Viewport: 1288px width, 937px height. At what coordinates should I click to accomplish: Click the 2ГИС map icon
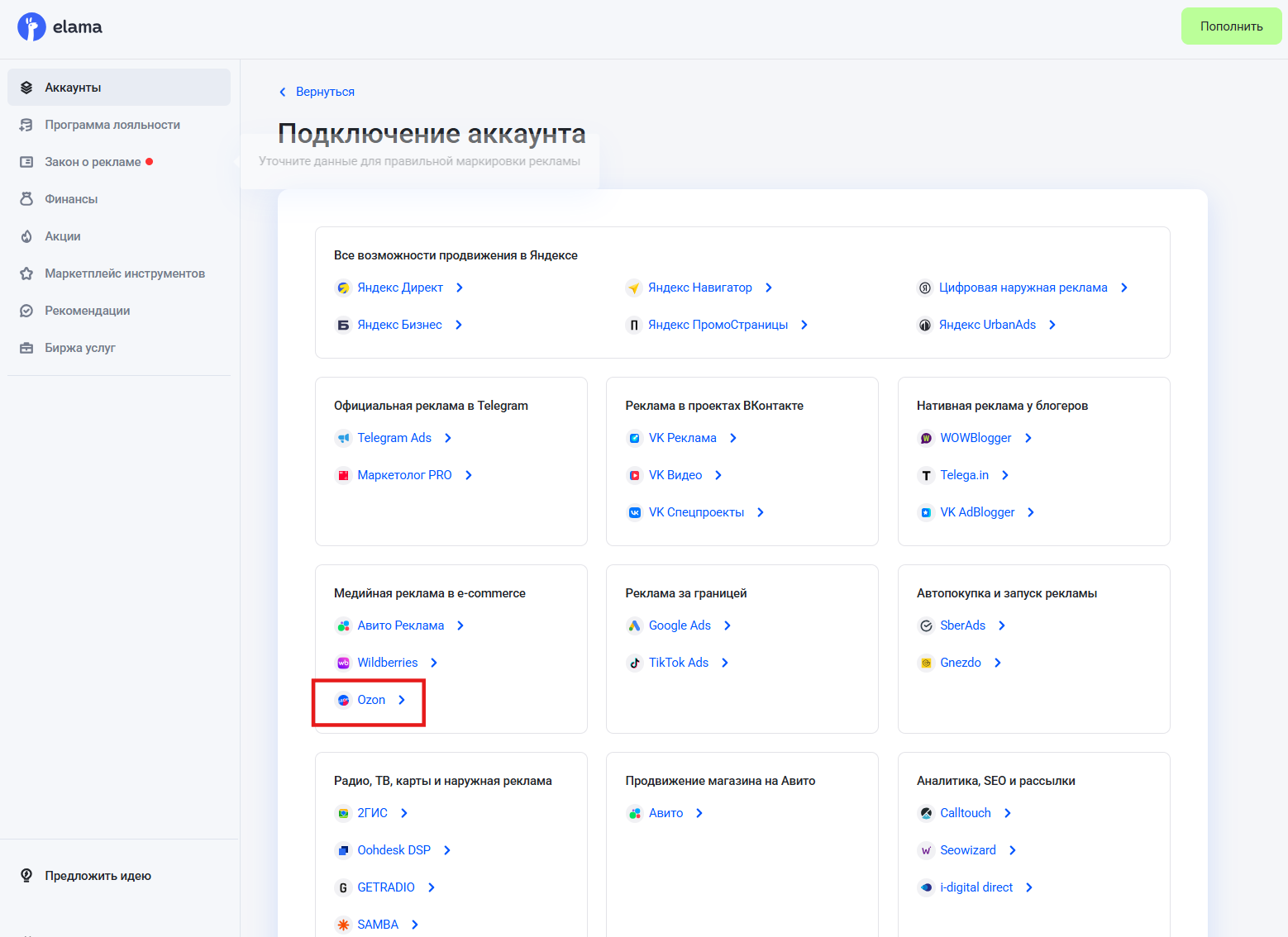(343, 813)
